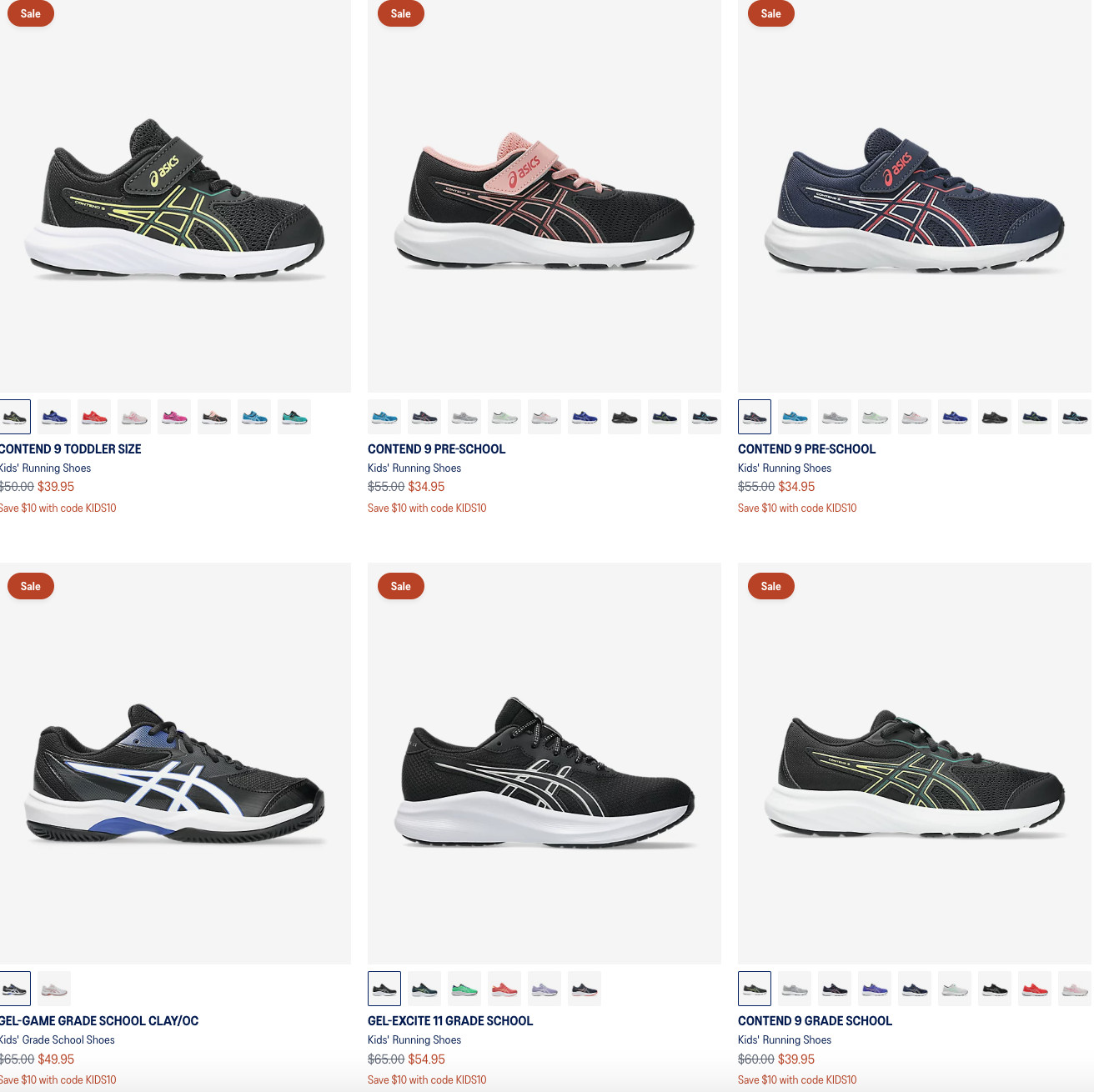
Task: Open Gel-Game Grade School Clay/OC product title
Action: (98, 1020)
